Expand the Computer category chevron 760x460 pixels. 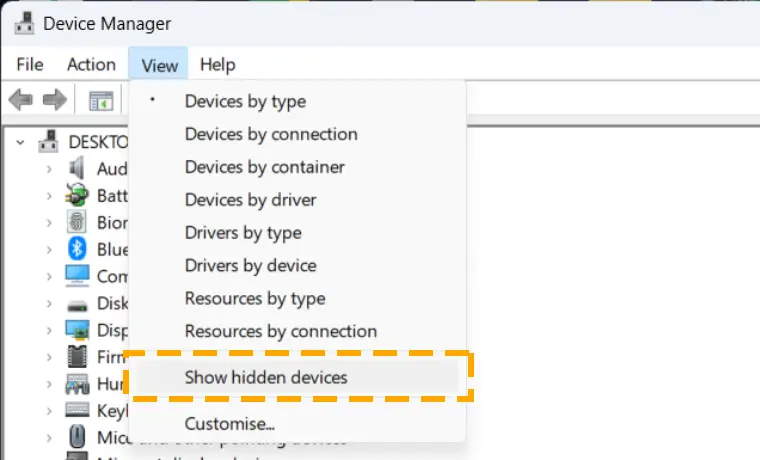(x=49, y=277)
